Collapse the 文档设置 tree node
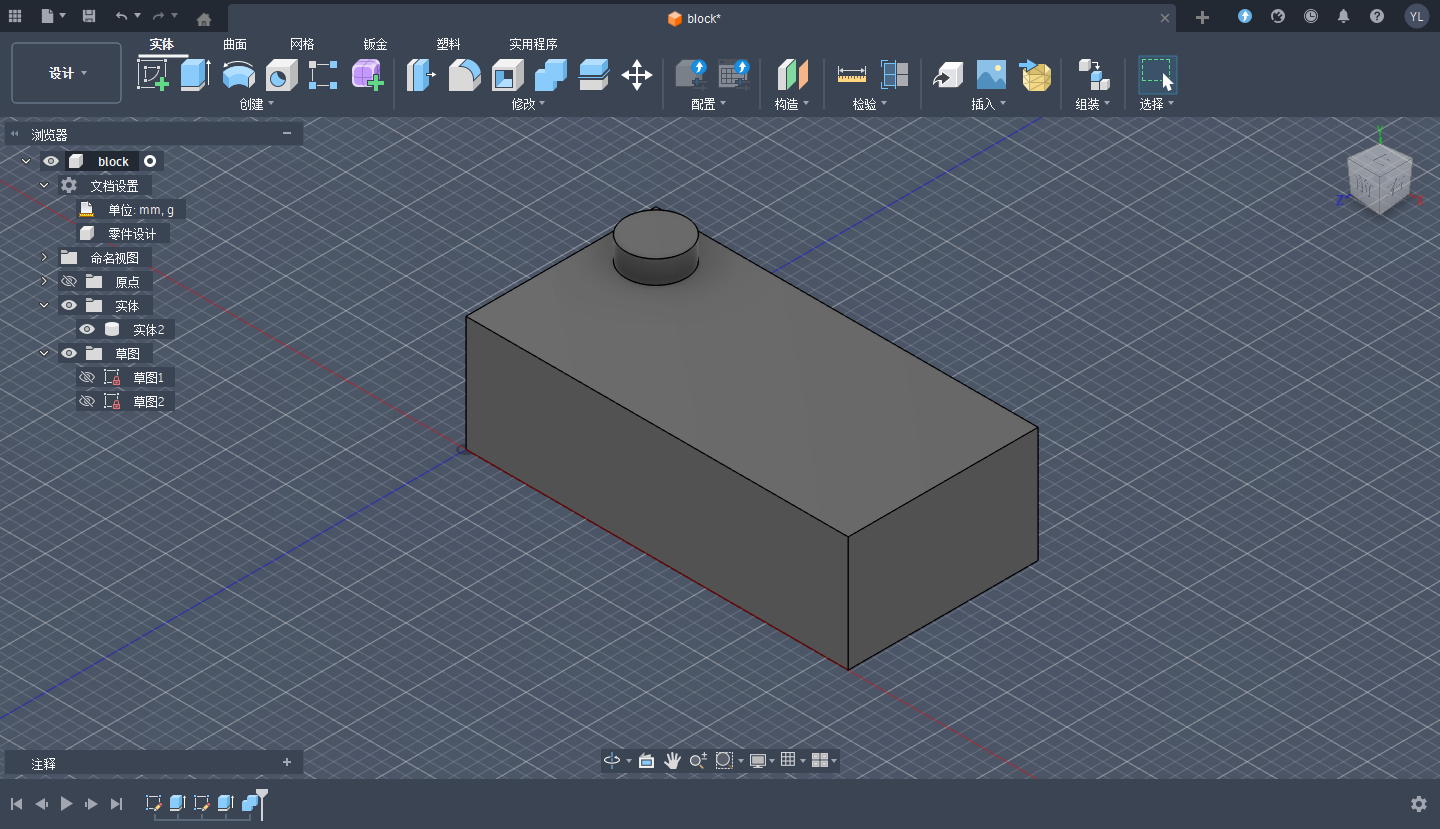 [x=44, y=185]
